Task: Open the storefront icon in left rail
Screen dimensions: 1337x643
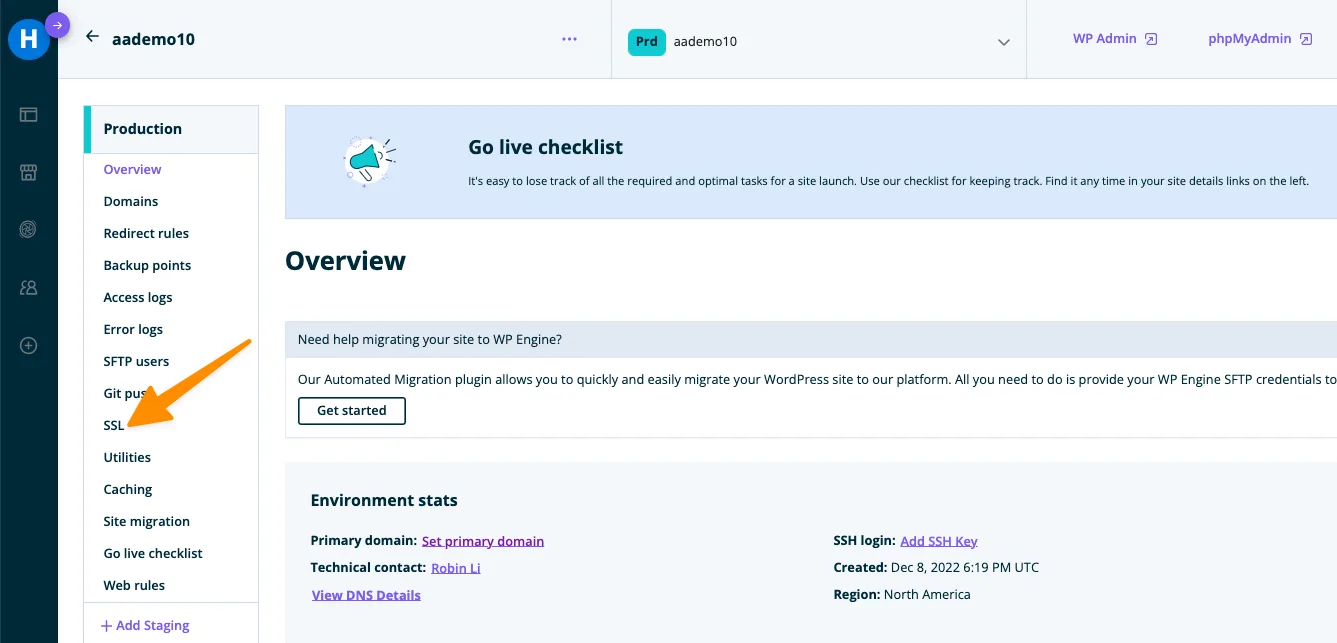Action: 28,172
